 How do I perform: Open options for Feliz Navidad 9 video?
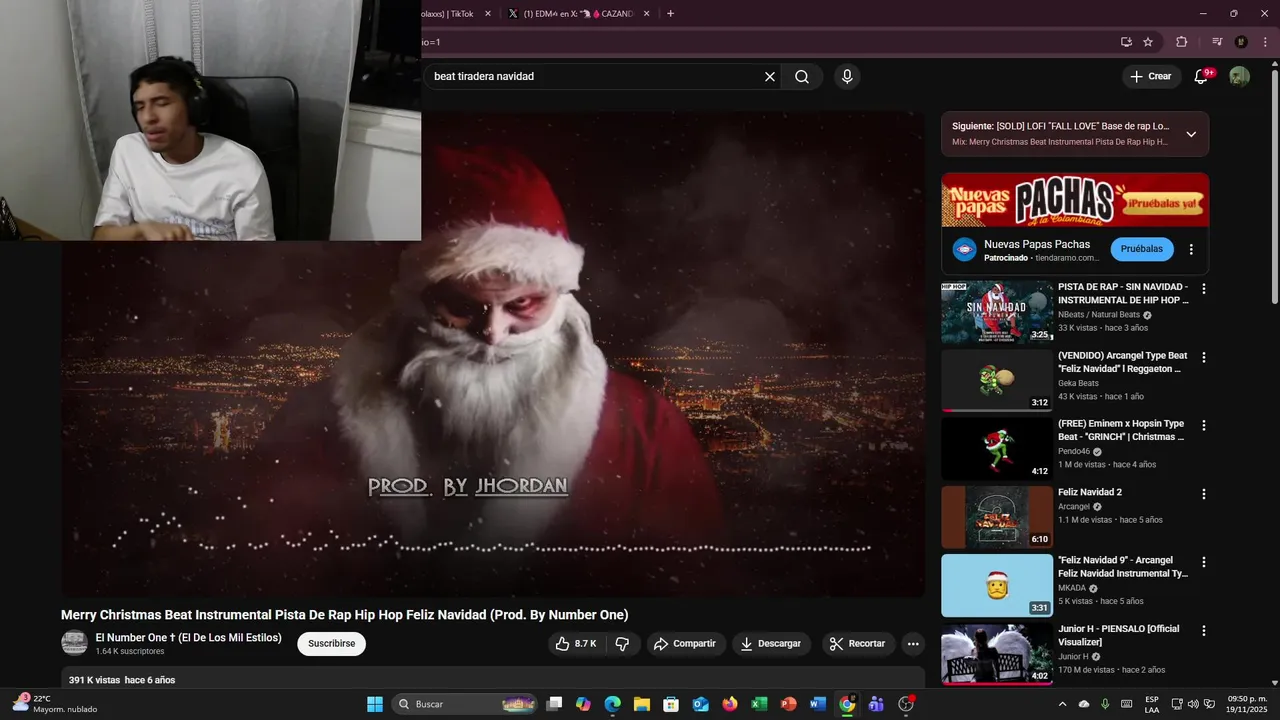point(1204,562)
